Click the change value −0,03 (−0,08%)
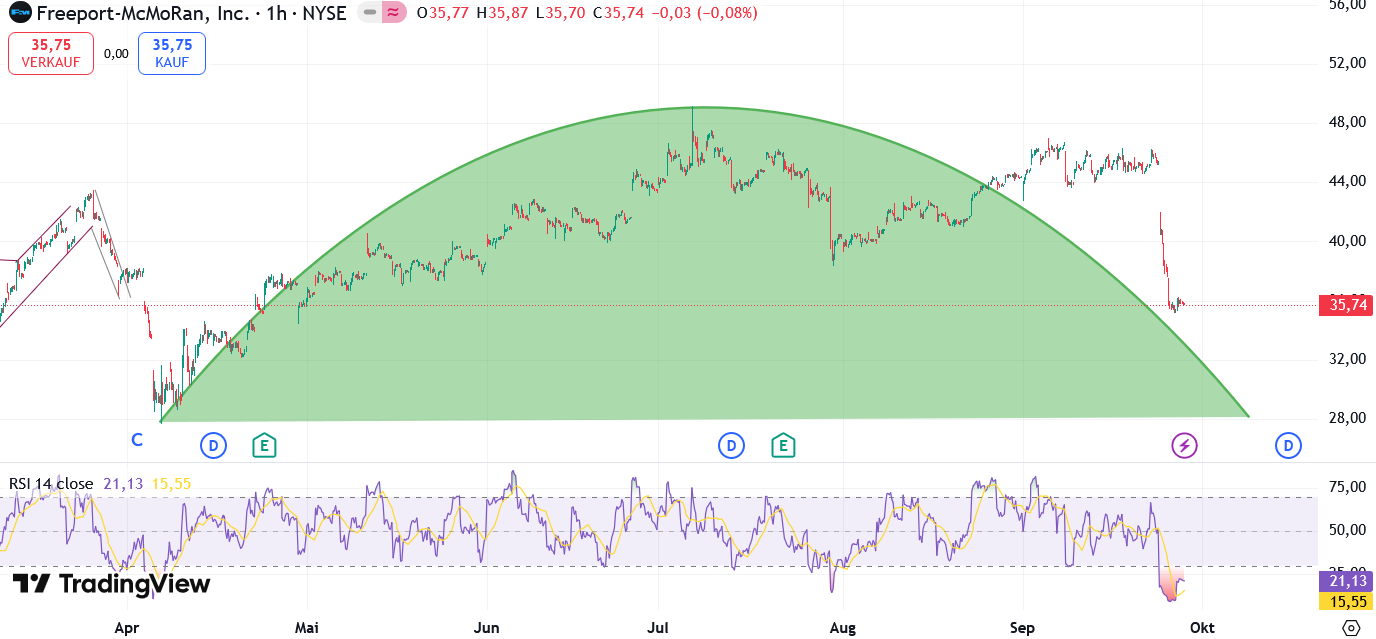 [704, 13]
